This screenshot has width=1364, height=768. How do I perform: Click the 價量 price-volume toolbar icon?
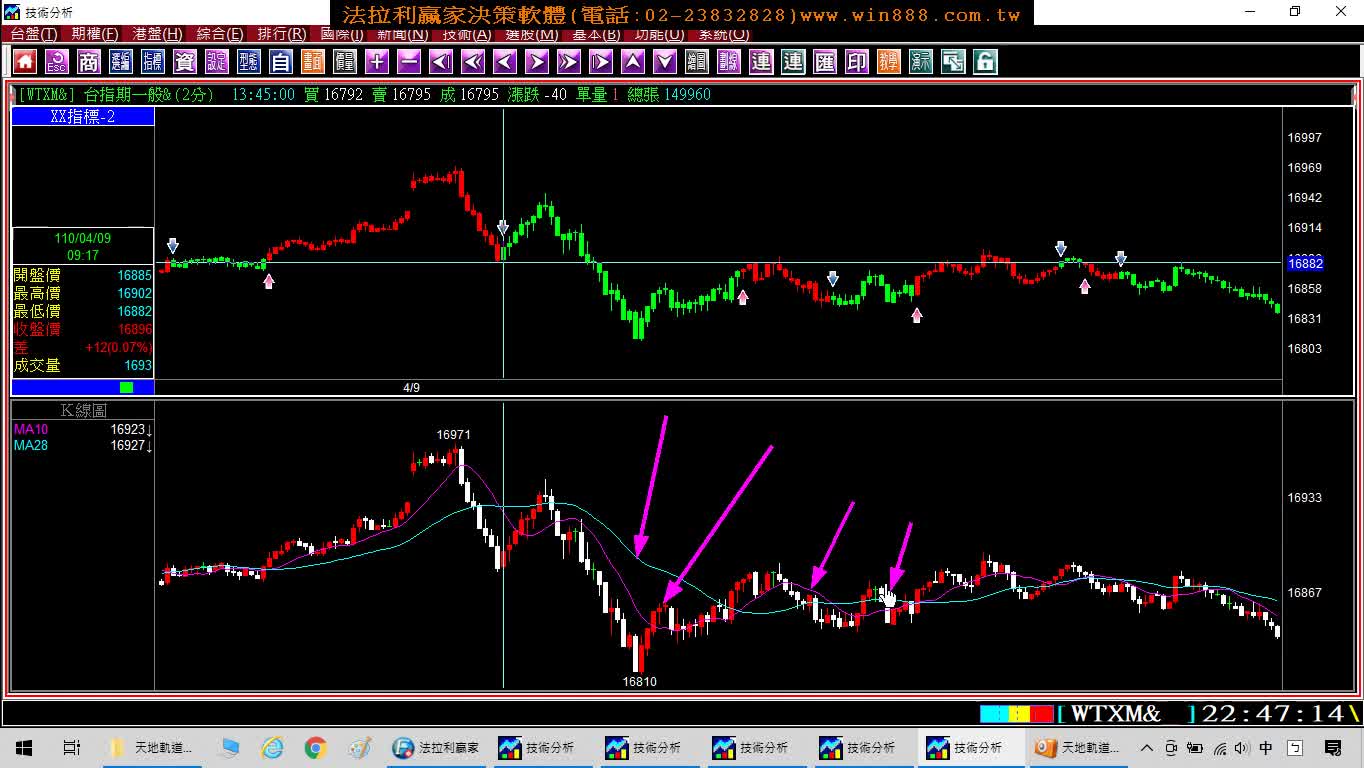(345, 62)
